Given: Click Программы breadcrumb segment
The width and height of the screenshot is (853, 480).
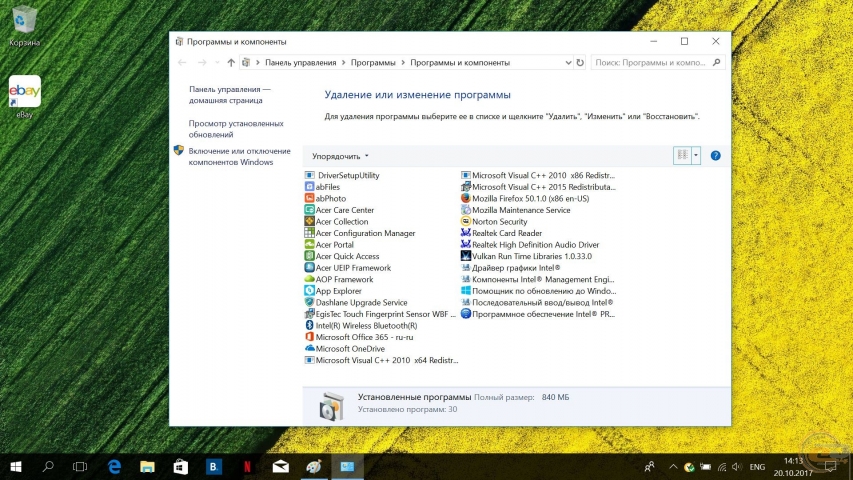Looking at the screenshot, I should 373,63.
